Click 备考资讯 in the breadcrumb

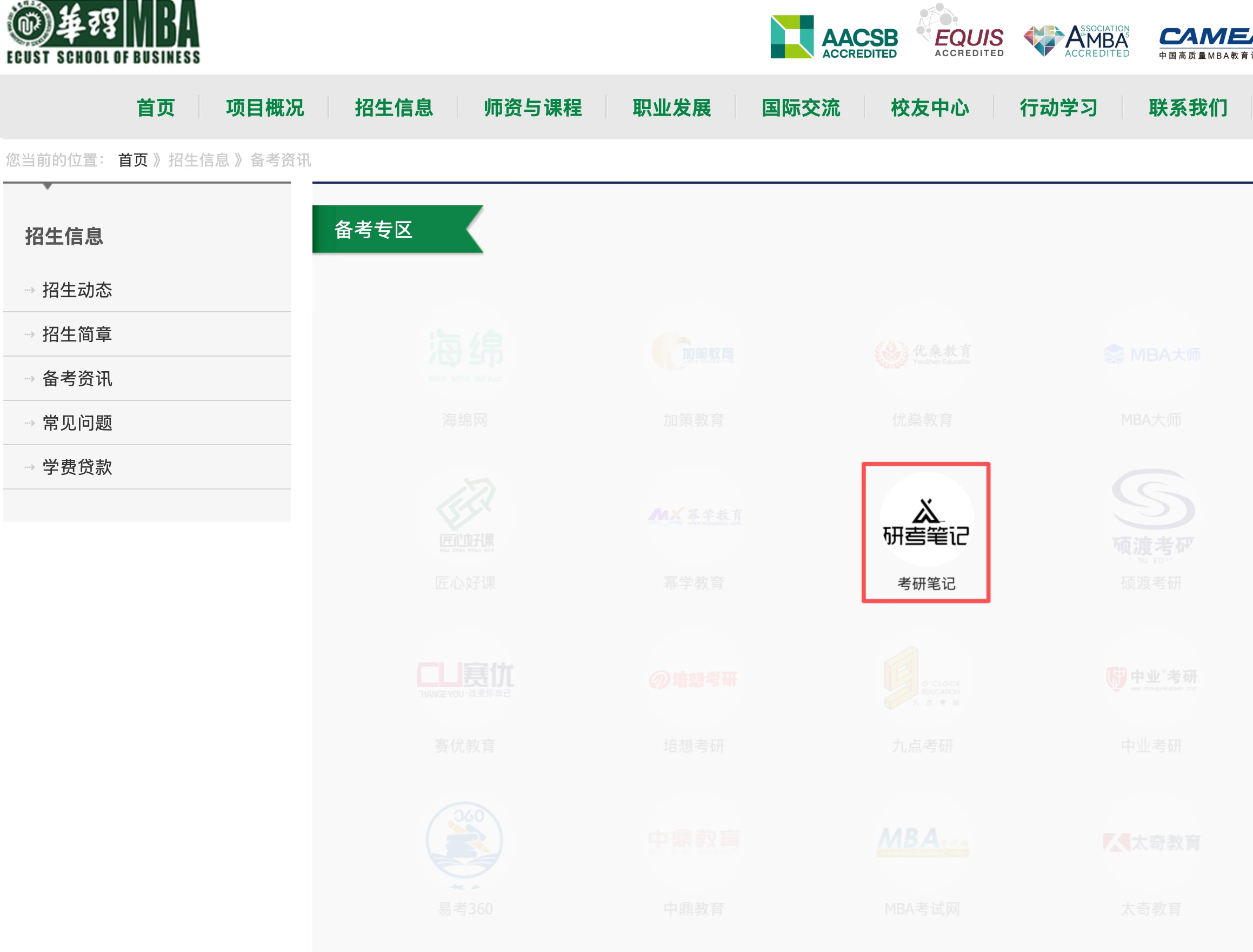pos(280,160)
